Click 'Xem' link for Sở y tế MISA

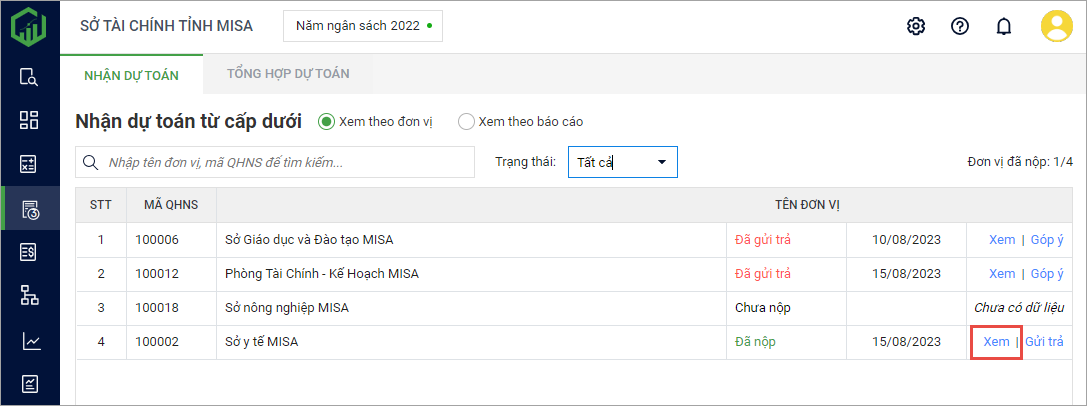pyautogui.click(x=996, y=341)
